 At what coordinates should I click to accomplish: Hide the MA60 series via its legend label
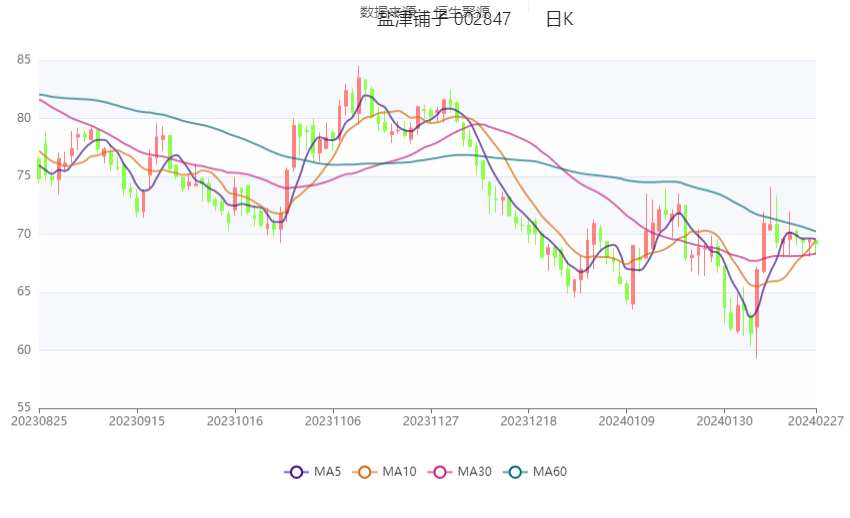pos(550,472)
